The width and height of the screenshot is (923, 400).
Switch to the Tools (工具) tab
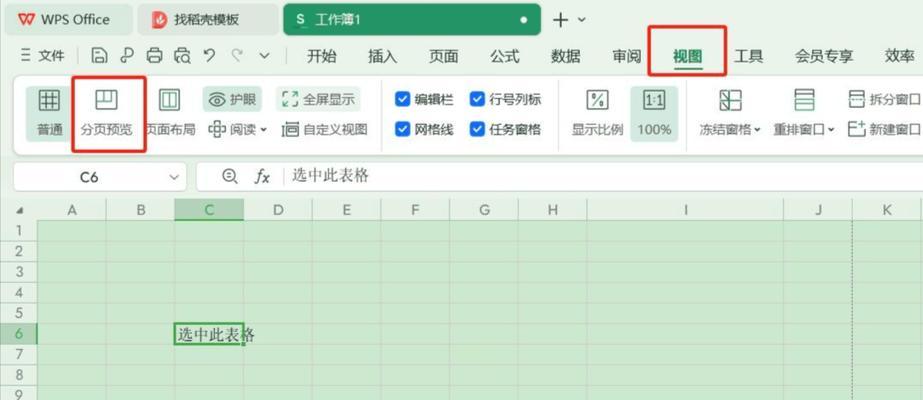pyautogui.click(x=748, y=56)
